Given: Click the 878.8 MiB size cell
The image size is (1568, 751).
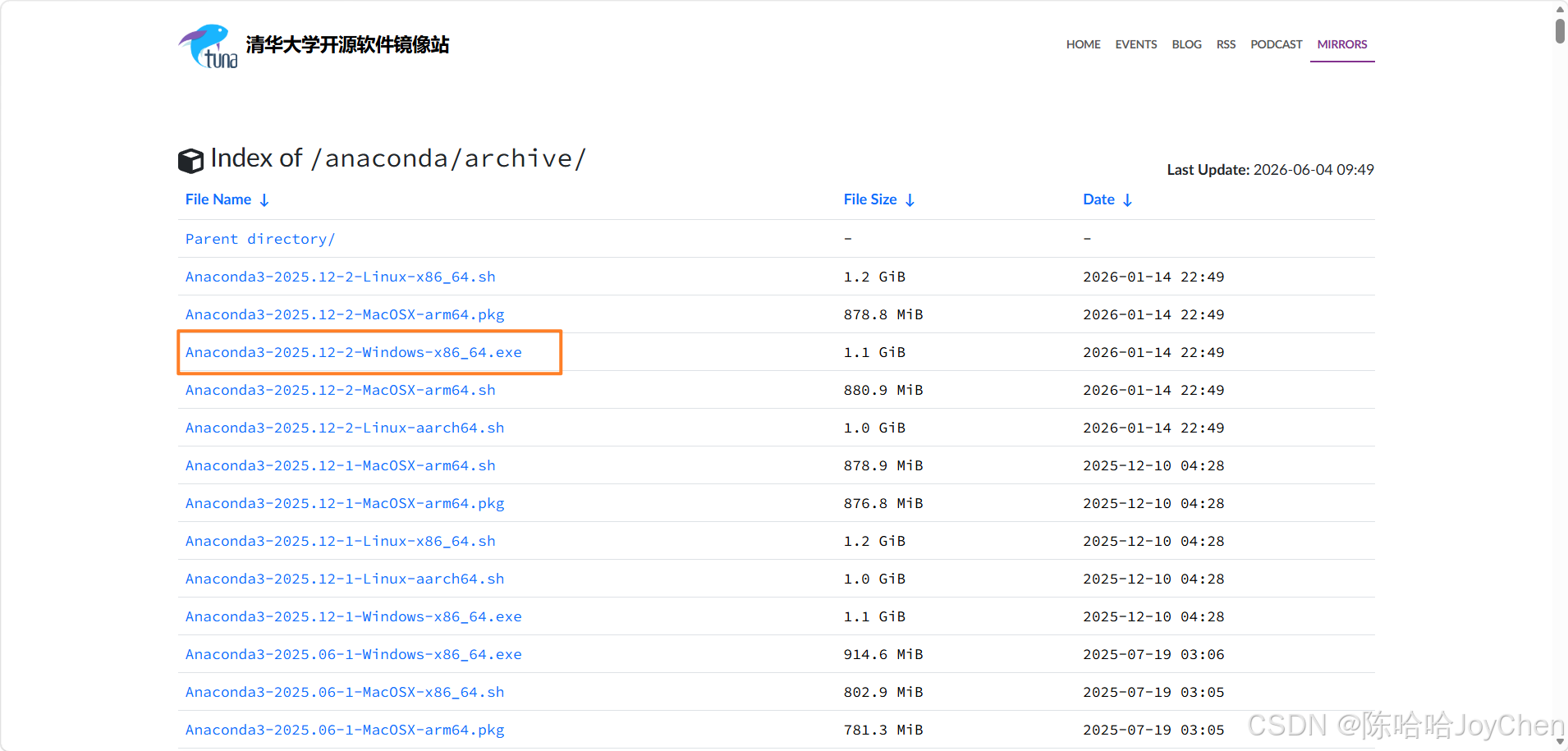Looking at the screenshot, I should (x=883, y=314).
